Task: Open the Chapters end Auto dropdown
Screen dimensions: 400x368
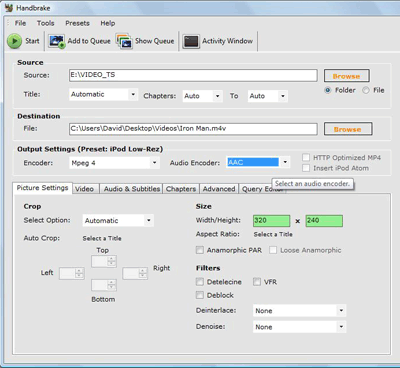Action: click(268, 96)
